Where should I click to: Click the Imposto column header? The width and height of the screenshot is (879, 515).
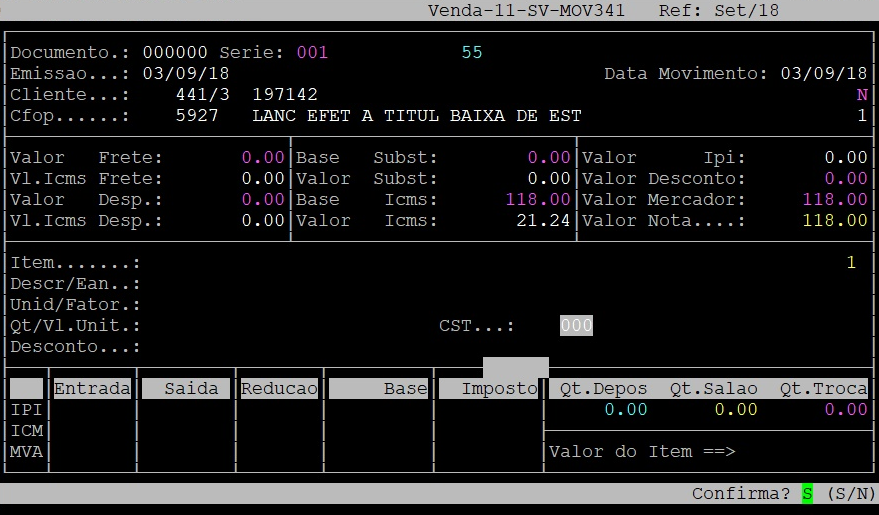(490, 389)
